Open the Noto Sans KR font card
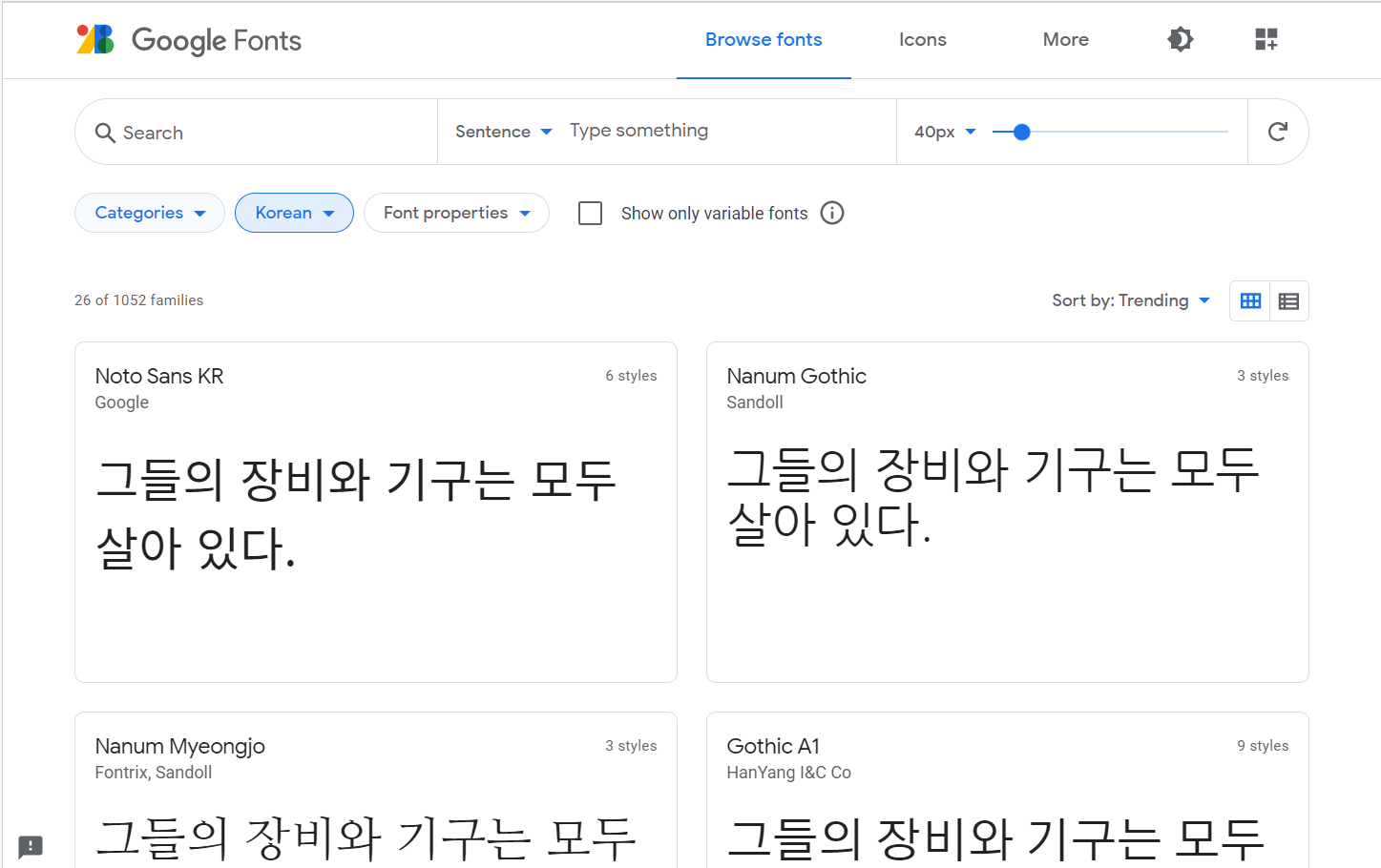Image resolution: width=1381 pixels, height=868 pixels. (376, 512)
